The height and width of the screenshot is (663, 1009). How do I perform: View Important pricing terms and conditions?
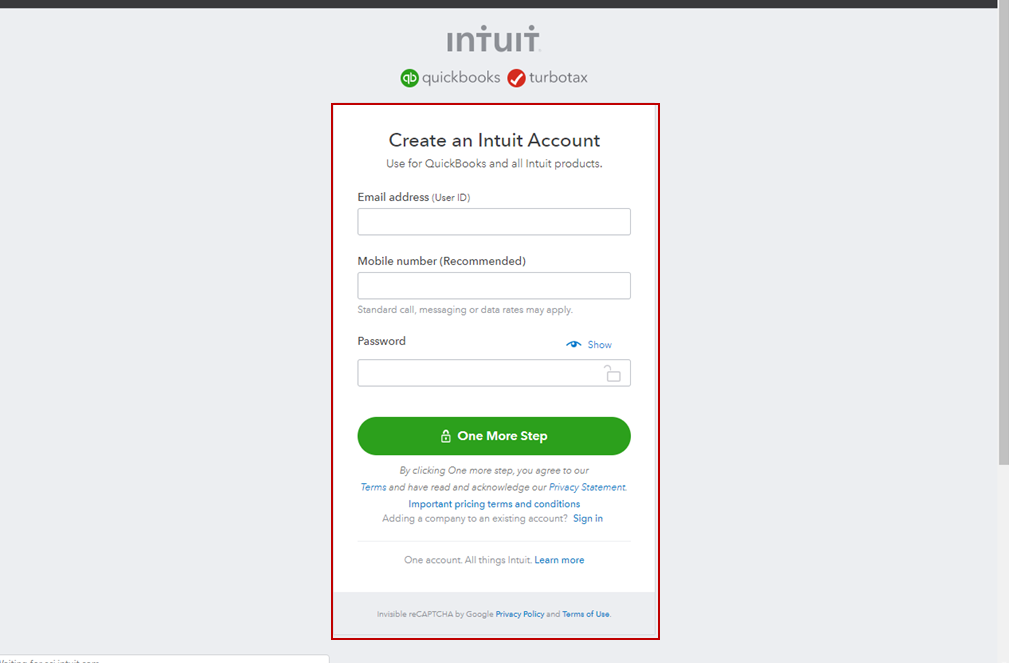494,504
